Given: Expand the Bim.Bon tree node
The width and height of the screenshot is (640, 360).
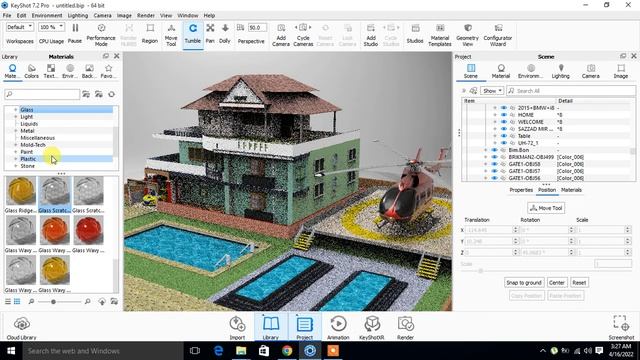Looking at the screenshot, I should tap(485, 150).
